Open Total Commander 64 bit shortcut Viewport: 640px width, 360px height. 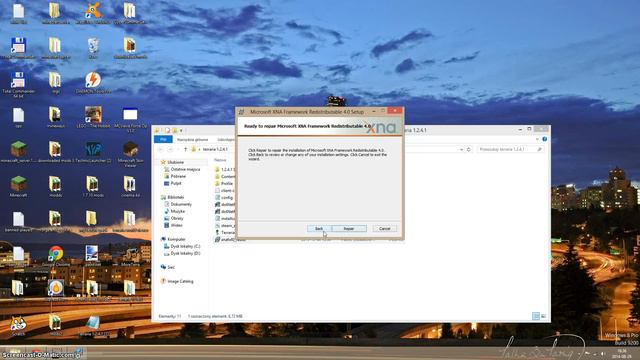(x=18, y=84)
